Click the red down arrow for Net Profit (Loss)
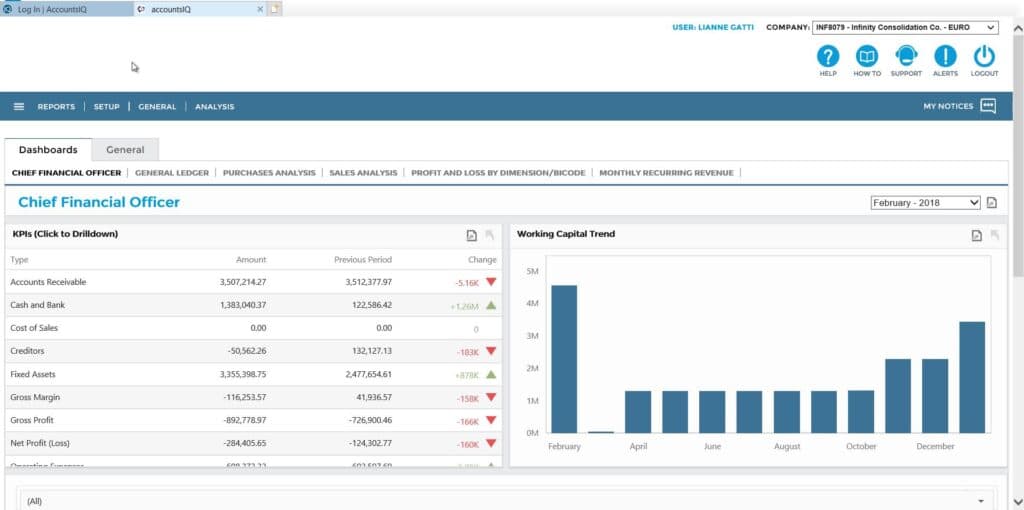The width and height of the screenshot is (1024, 510). [491, 443]
